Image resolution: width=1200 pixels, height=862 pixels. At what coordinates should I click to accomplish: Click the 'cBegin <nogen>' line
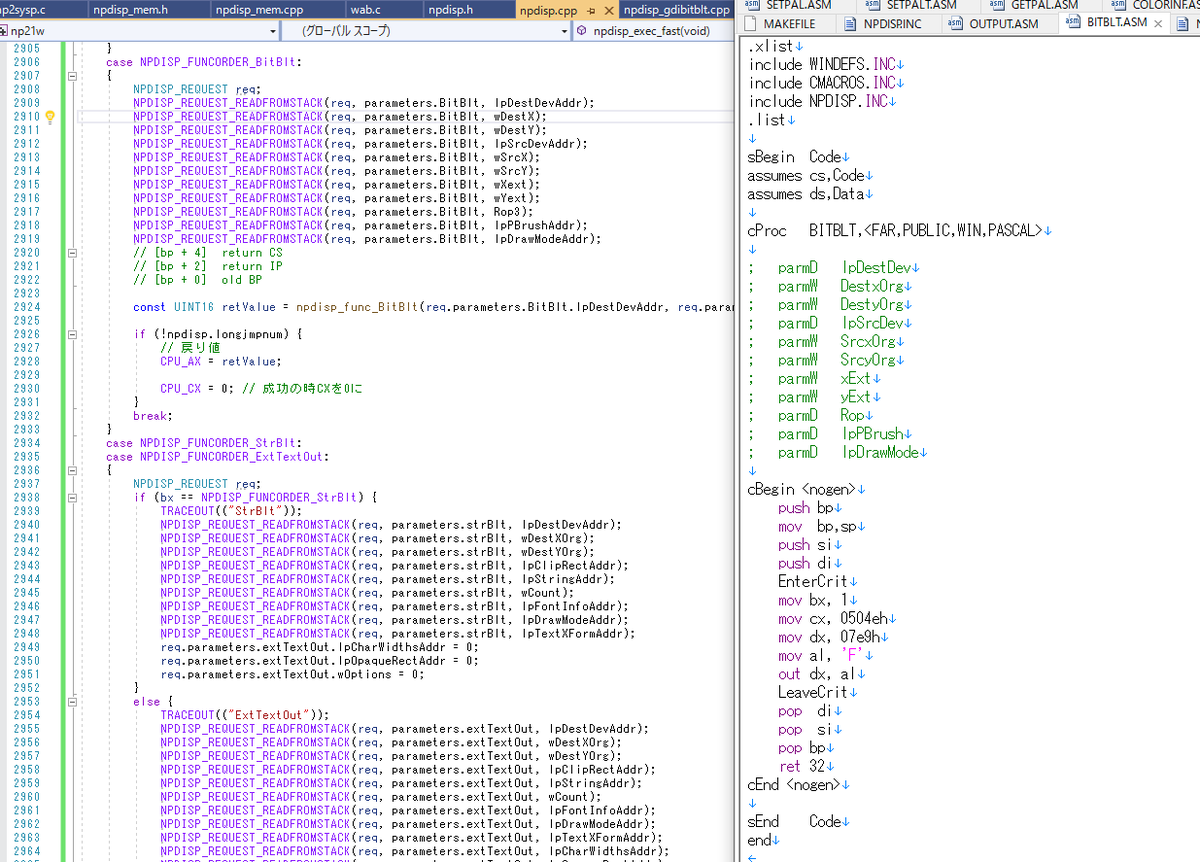click(803, 490)
